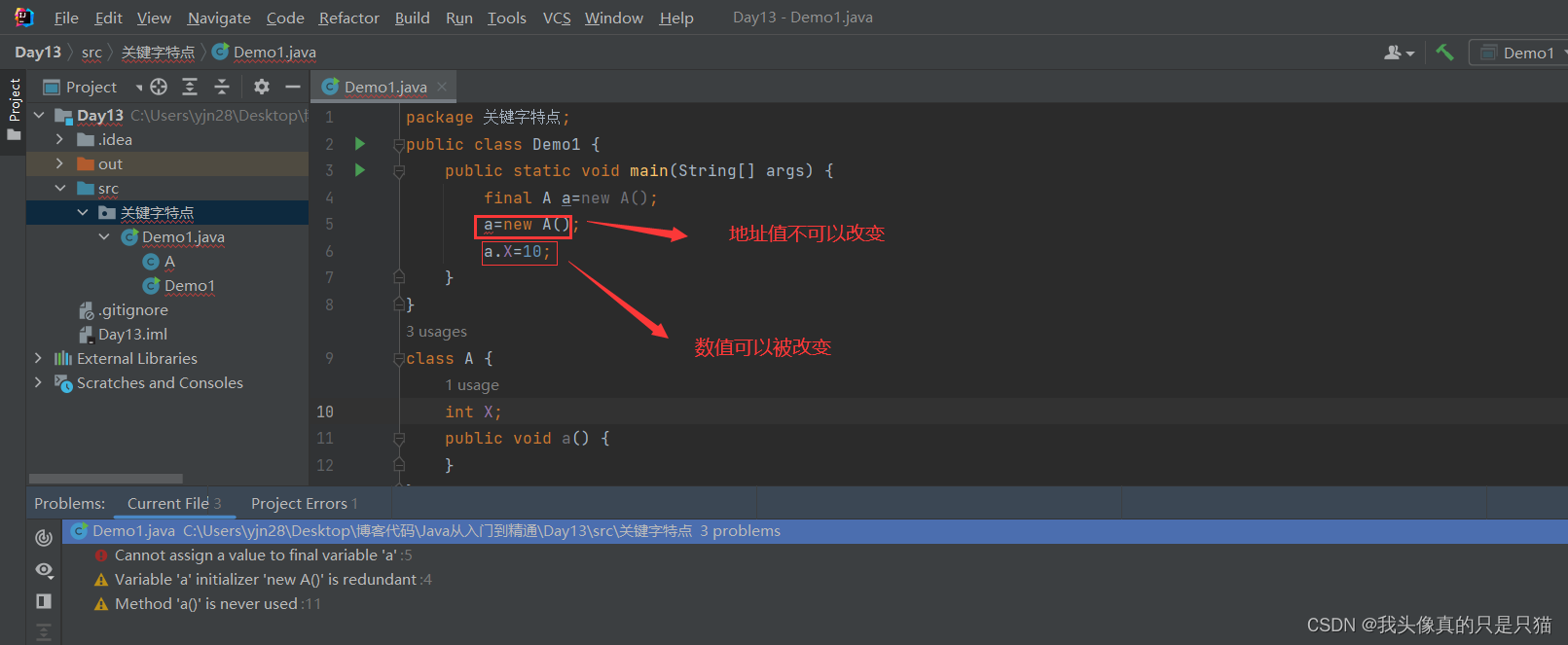The width and height of the screenshot is (1568, 645).
Task: Collapse the Demo1.java file node
Action: click(104, 236)
